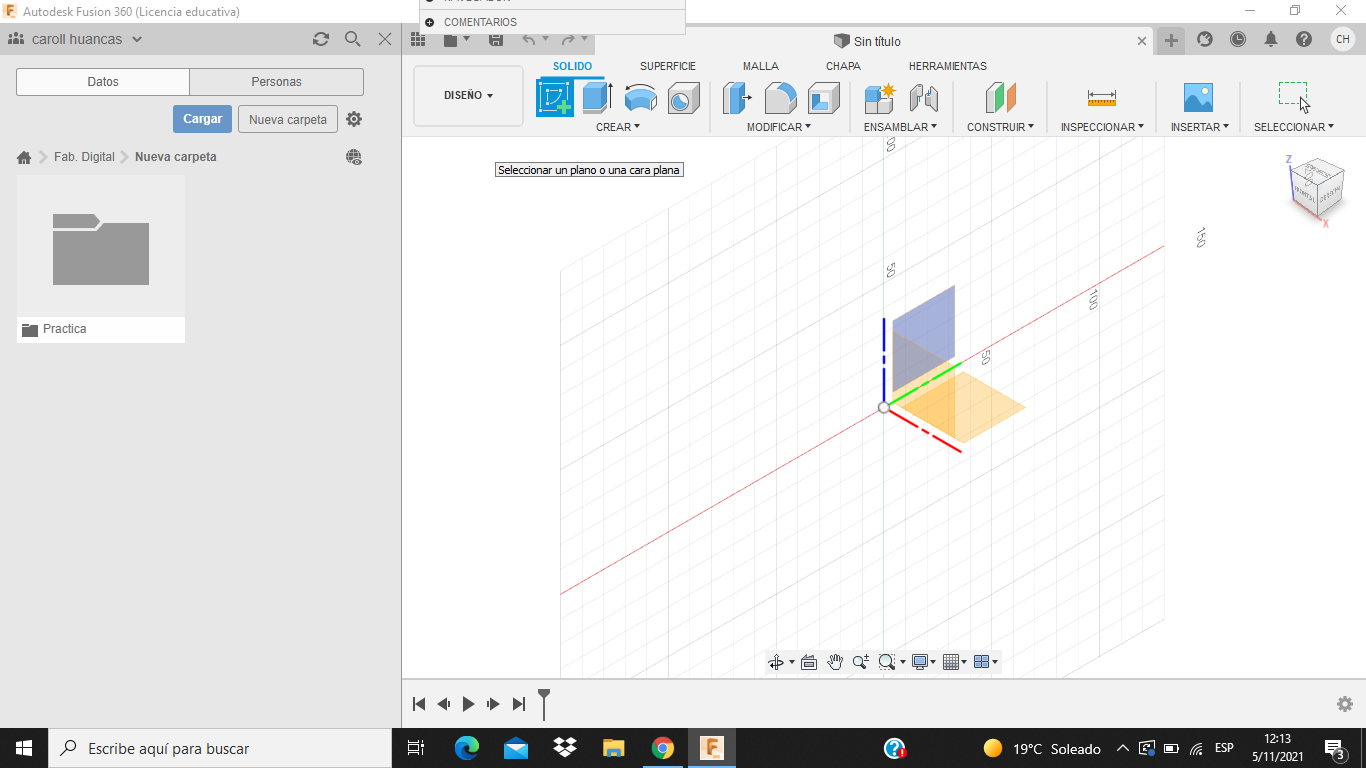Click the globe web view icon
Image resolution: width=1366 pixels, height=768 pixels.
pyautogui.click(x=354, y=157)
